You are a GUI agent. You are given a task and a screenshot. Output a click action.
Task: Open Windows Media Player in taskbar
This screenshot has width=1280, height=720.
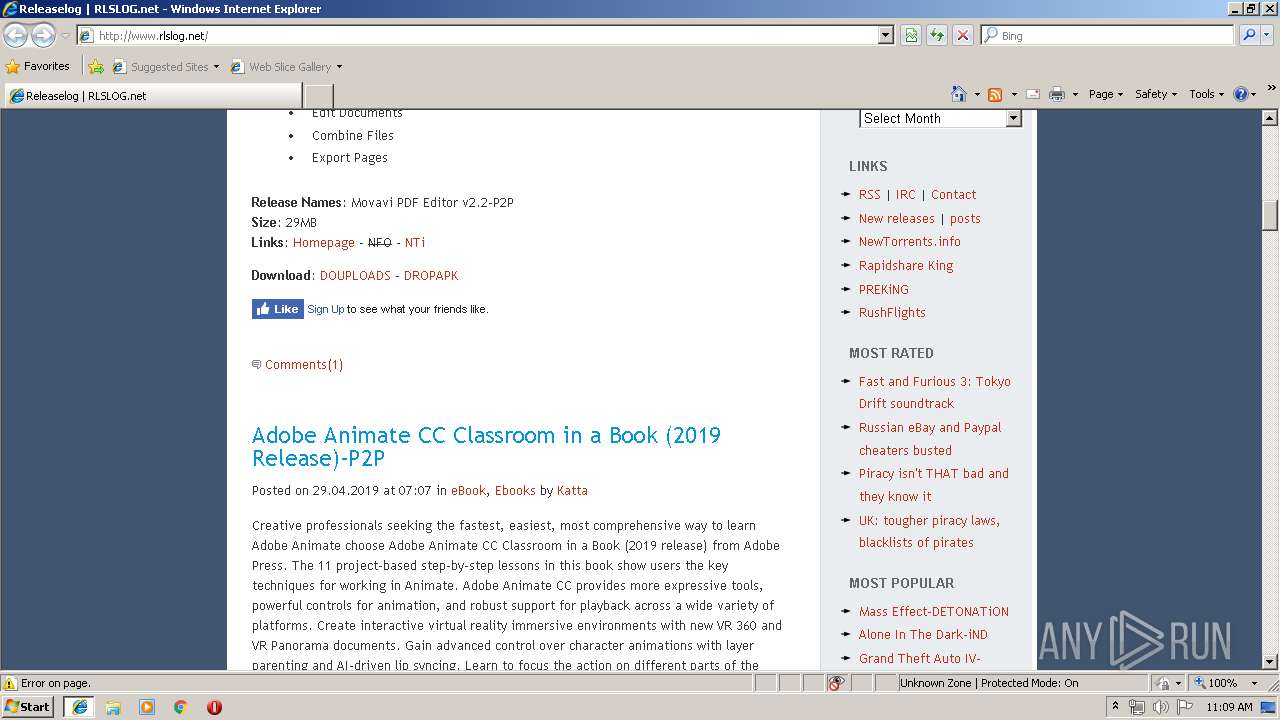(x=147, y=707)
